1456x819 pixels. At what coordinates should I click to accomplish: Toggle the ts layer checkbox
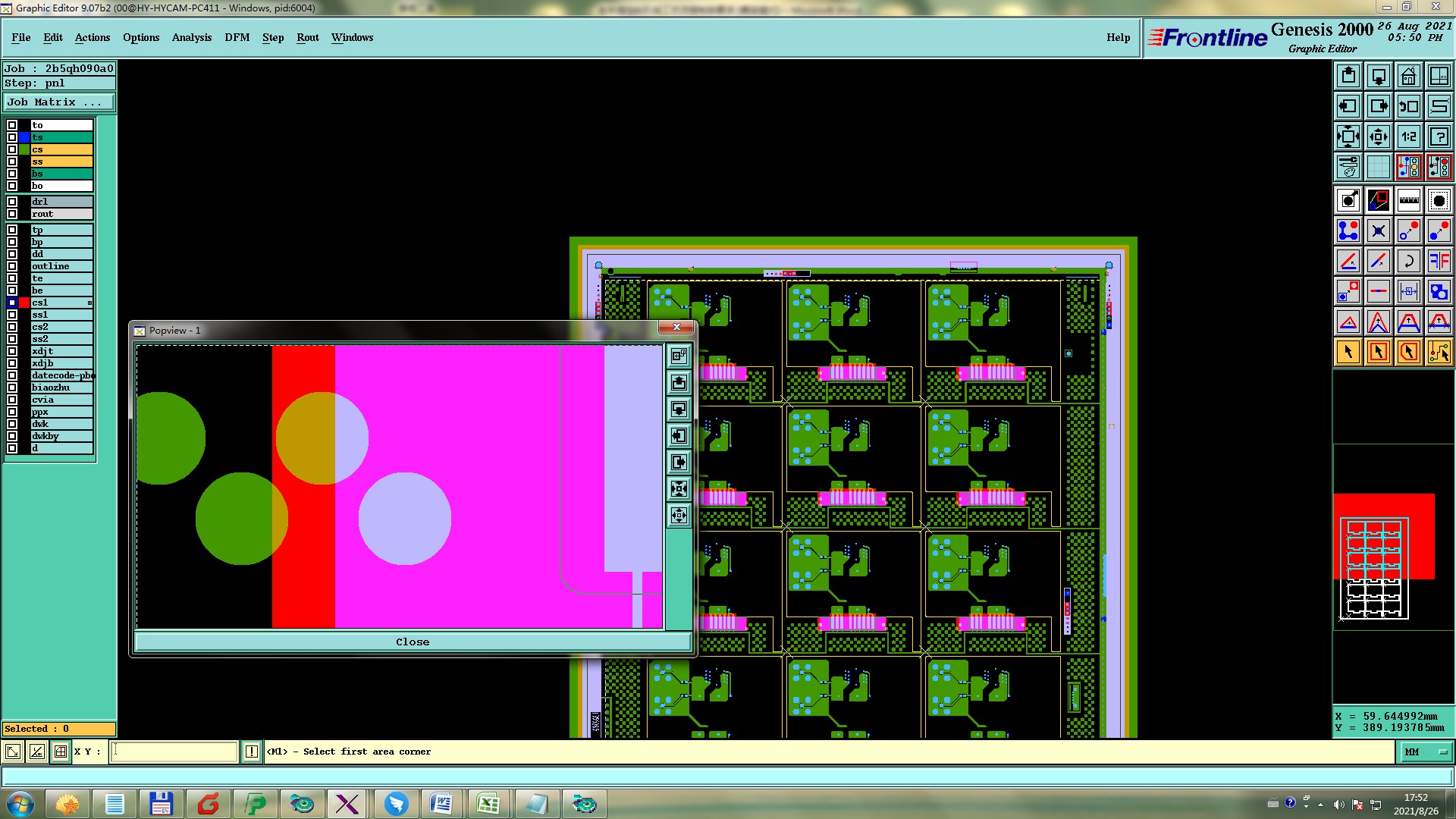click(x=12, y=137)
